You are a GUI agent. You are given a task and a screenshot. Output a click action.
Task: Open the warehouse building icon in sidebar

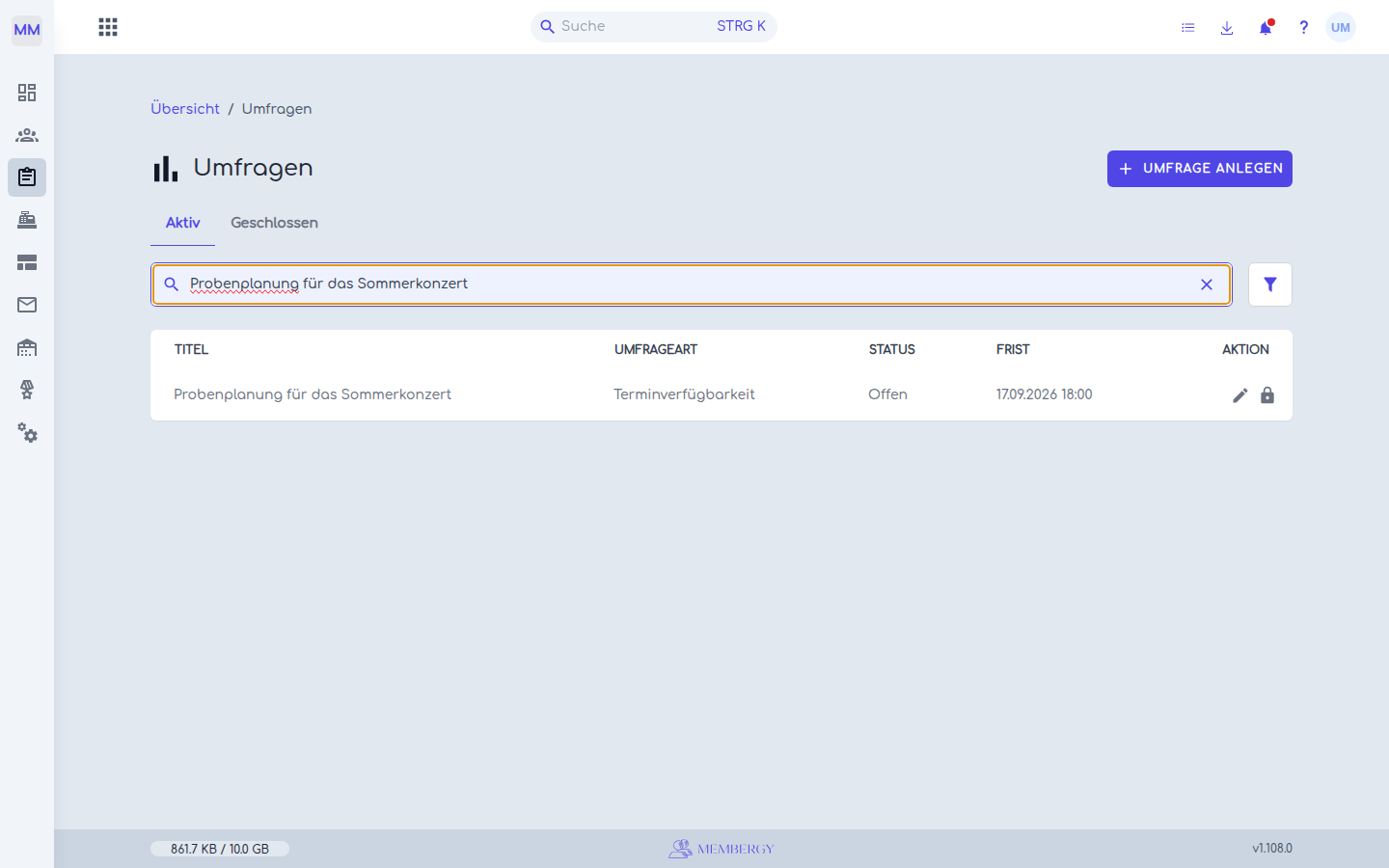pos(27,347)
